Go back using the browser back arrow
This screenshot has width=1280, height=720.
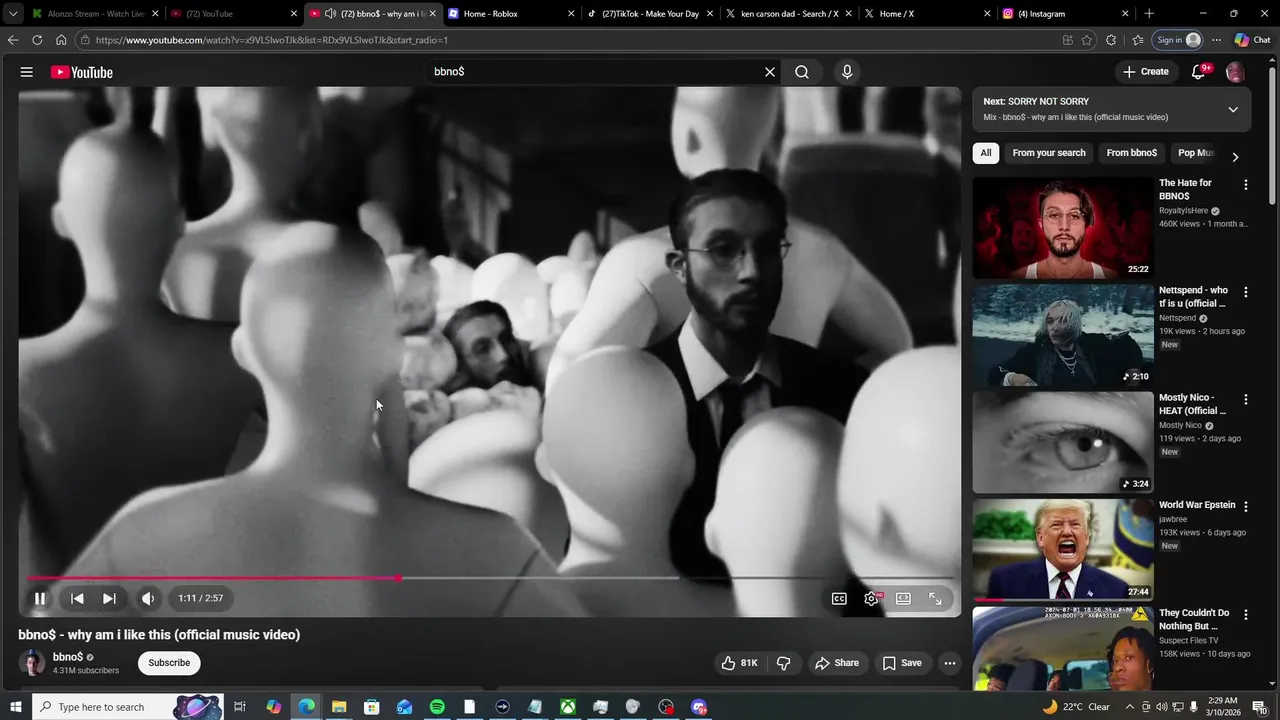(13, 40)
